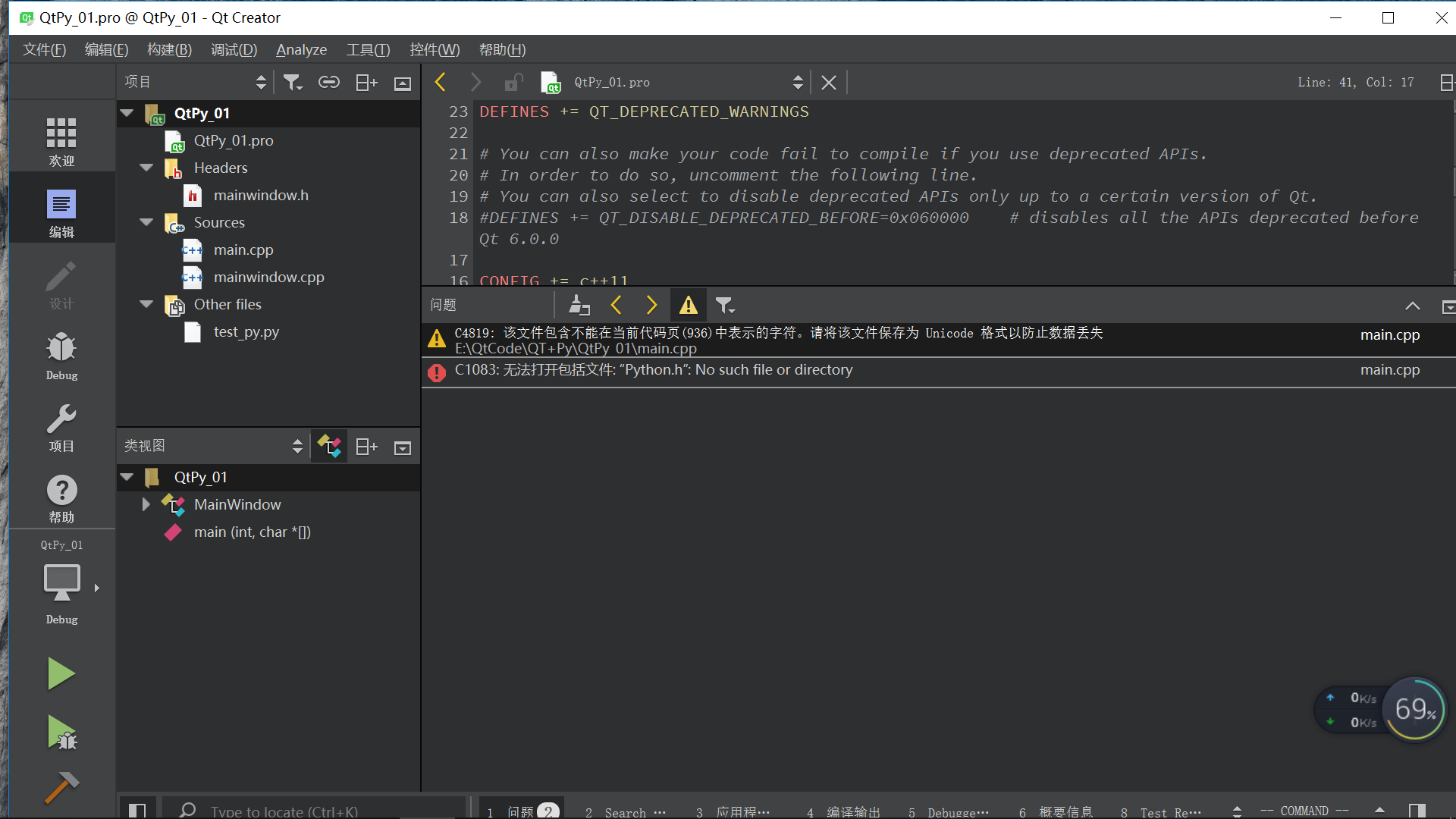The image size is (1456, 819).
Task: Collapse the Headers folder
Action: coord(146,168)
